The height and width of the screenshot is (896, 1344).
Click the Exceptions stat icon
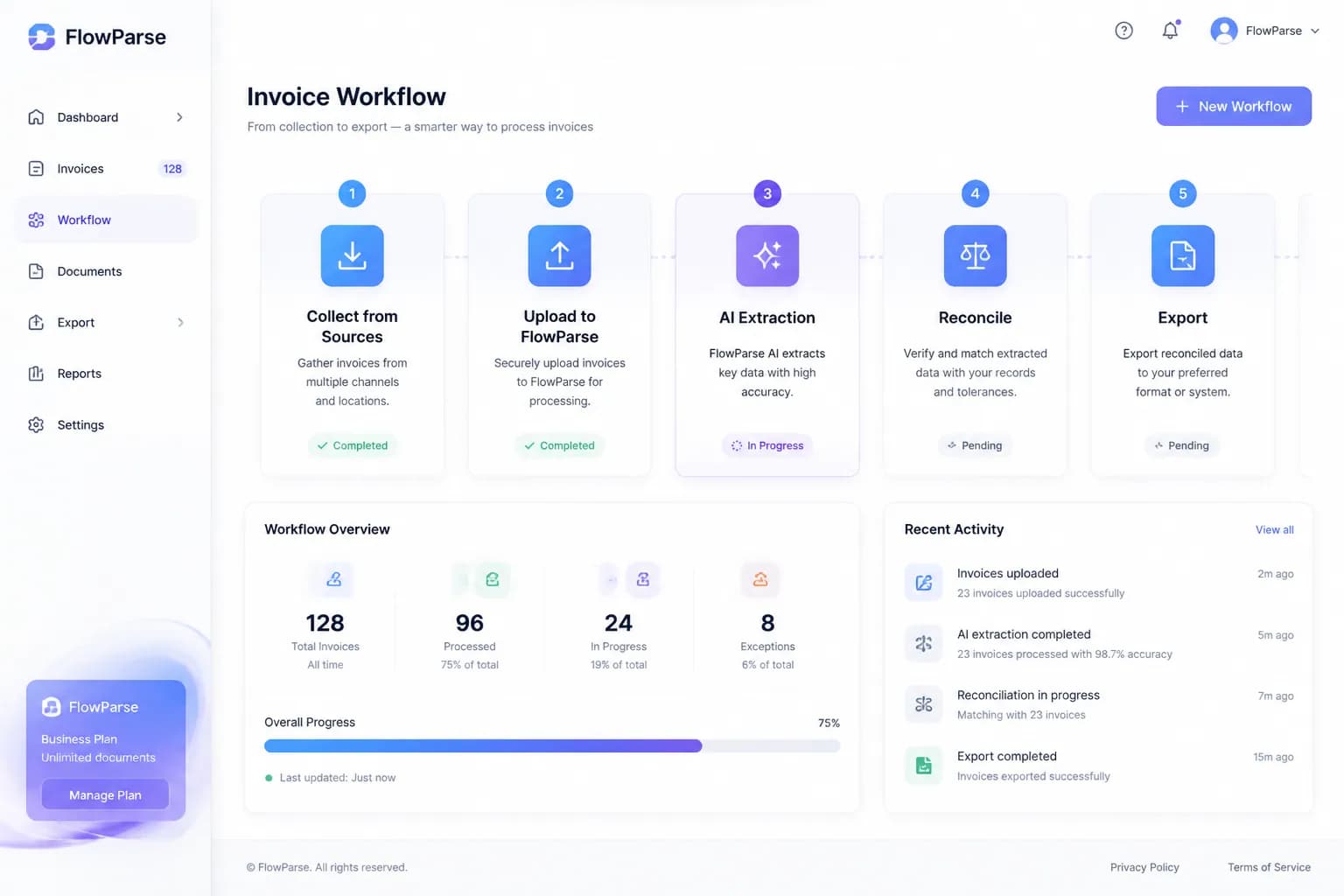point(759,579)
